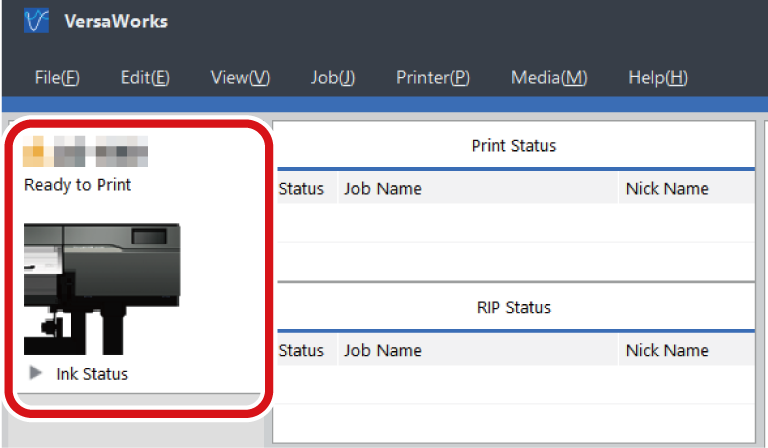Viewport: 768px width, 448px height.
Task: Select the printer image thumbnail
Action: pos(102,289)
